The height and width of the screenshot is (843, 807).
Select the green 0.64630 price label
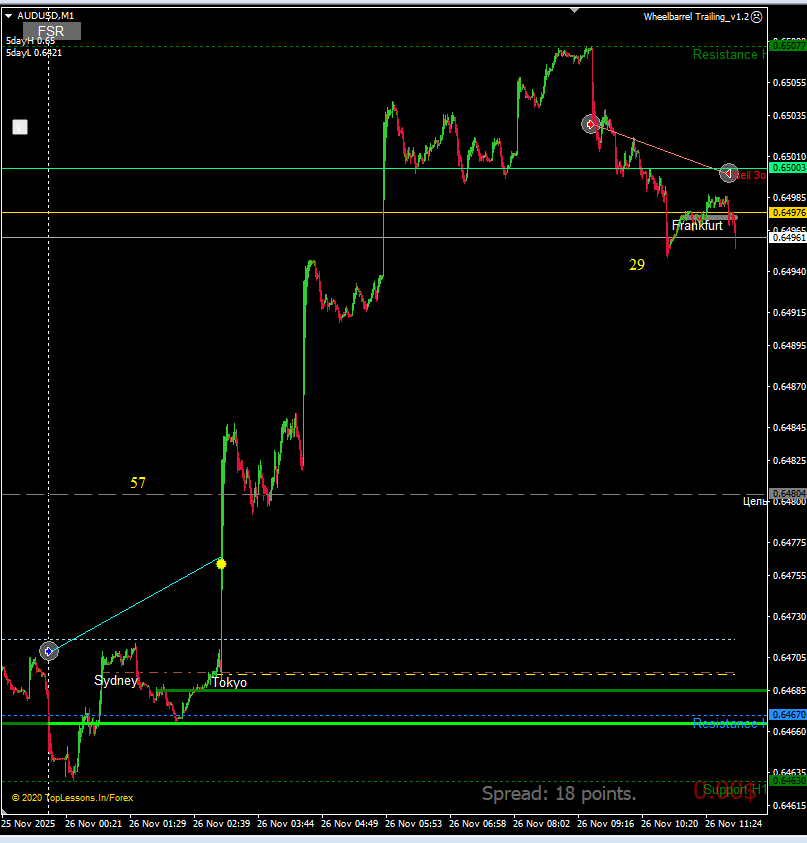pyautogui.click(x=788, y=781)
